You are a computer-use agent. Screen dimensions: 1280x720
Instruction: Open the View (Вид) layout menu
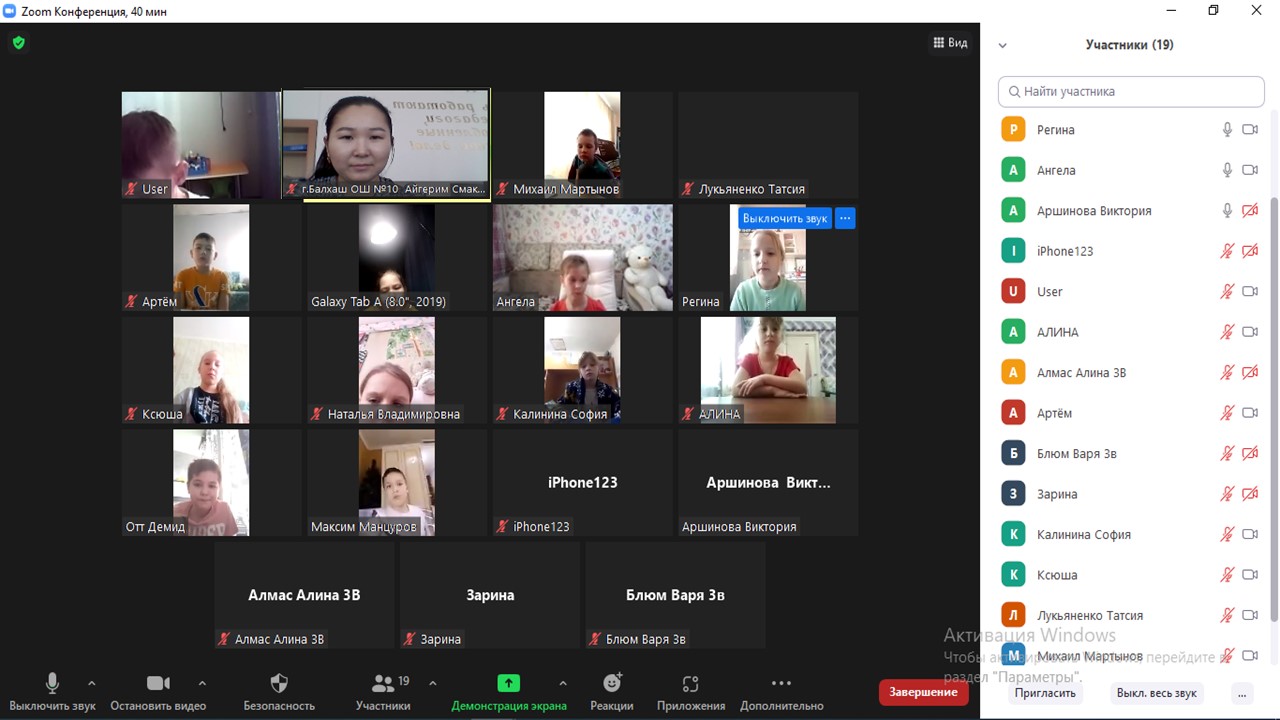950,43
